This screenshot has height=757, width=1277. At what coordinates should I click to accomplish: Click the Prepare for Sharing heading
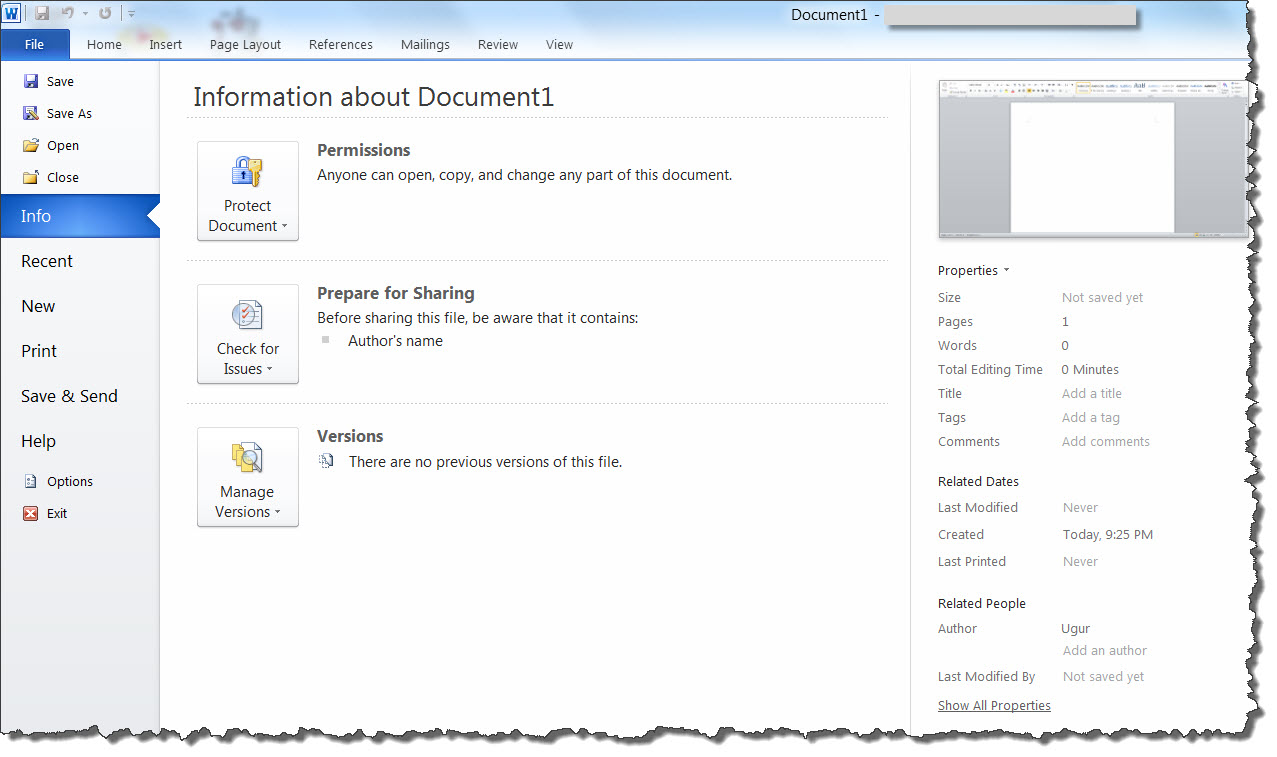pyautogui.click(x=396, y=294)
